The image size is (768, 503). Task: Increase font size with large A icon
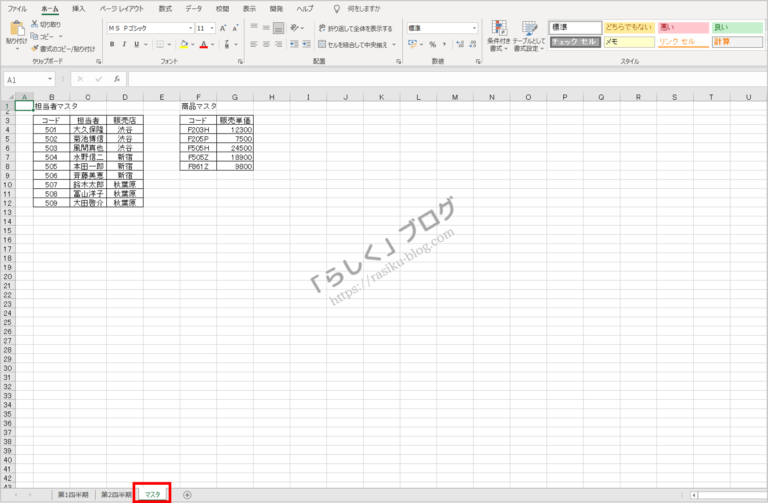coord(223,28)
